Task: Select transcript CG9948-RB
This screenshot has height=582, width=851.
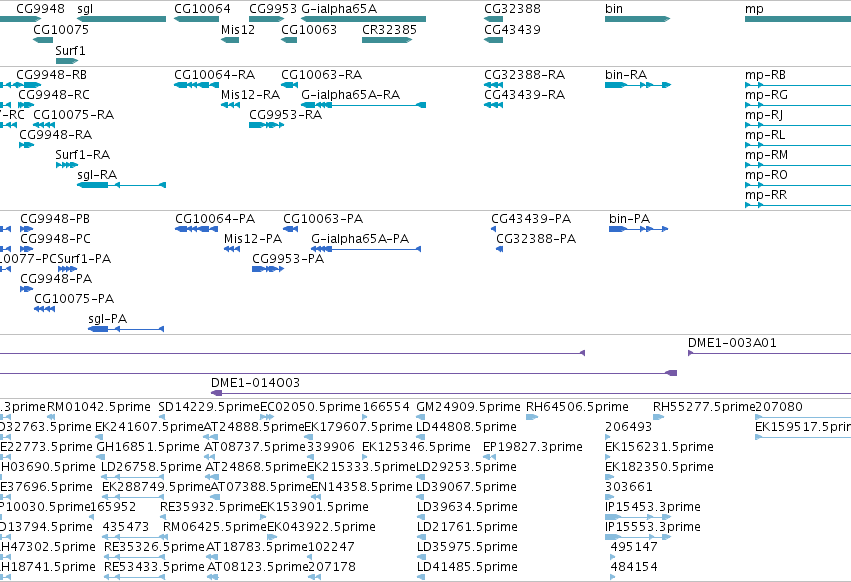Action: [52, 74]
